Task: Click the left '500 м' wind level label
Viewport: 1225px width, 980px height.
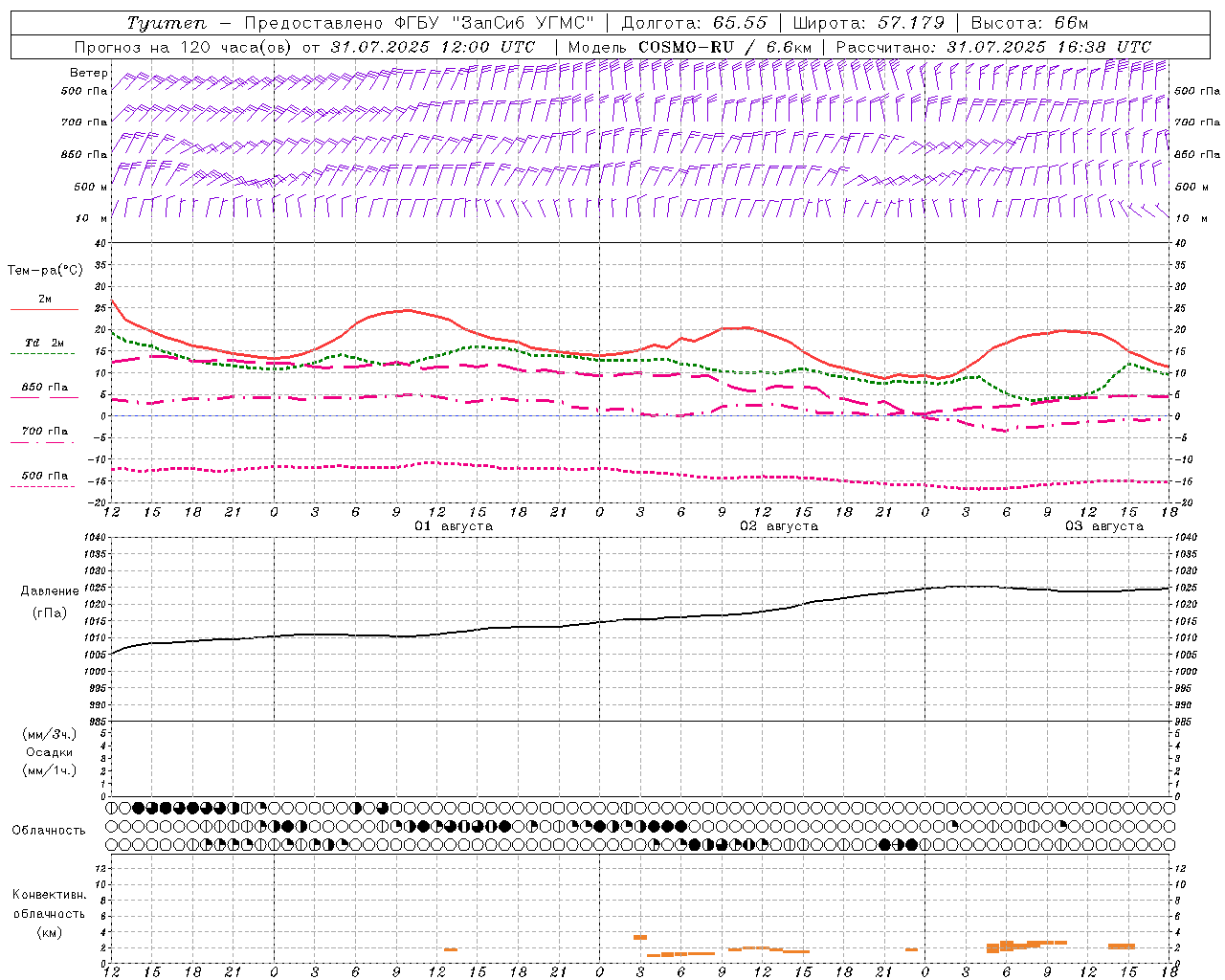Action: (x=91, y=187)
